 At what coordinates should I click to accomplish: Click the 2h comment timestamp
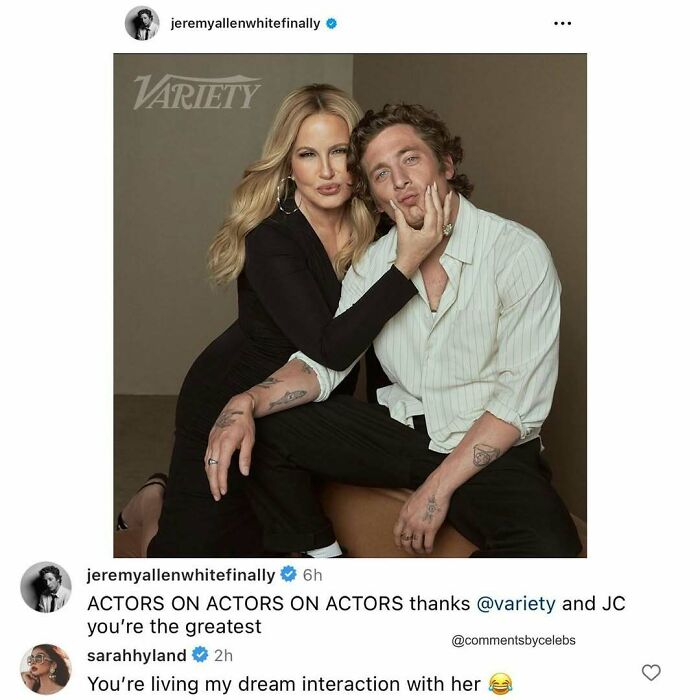(224, 656)
